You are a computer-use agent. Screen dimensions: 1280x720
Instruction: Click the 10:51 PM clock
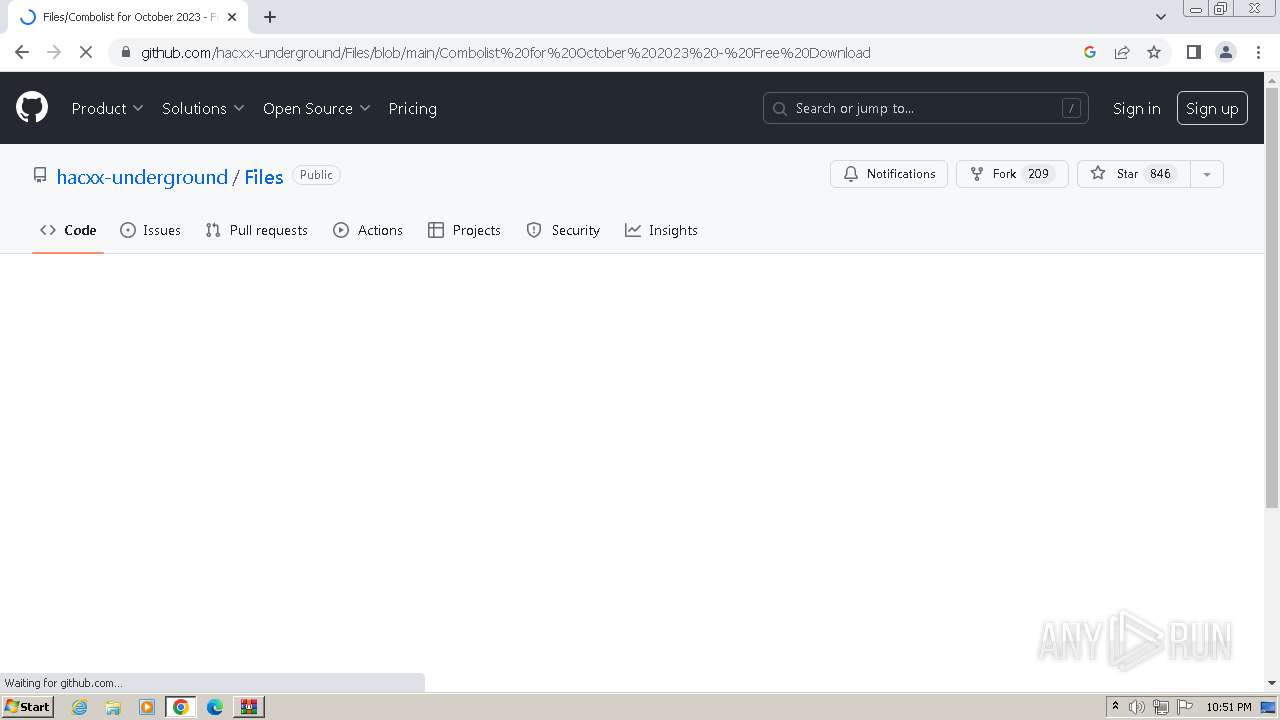(x=1229, y=707)
